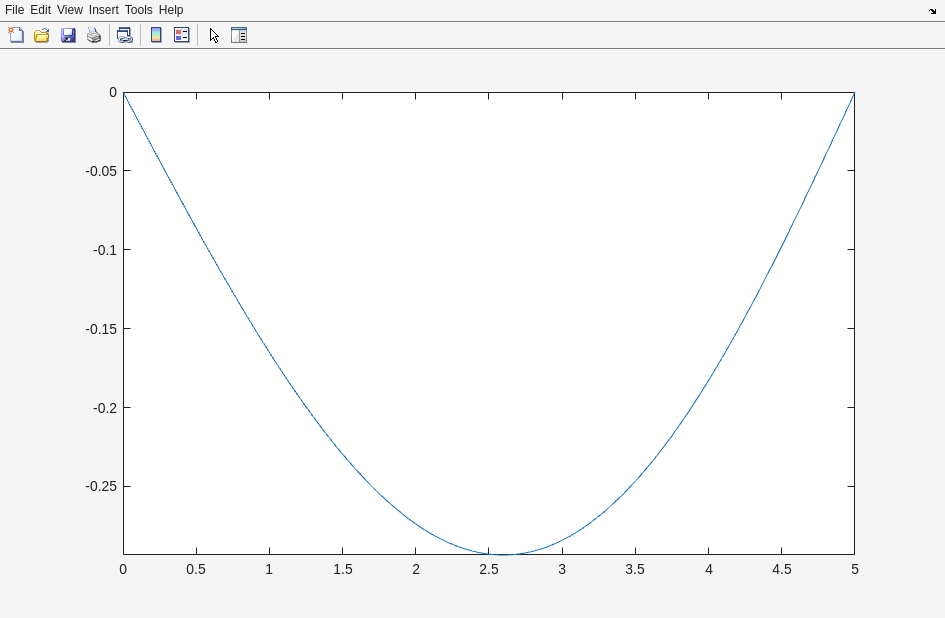Expand the View menu
The image size is (945, 618).
(x=70, y=10)
